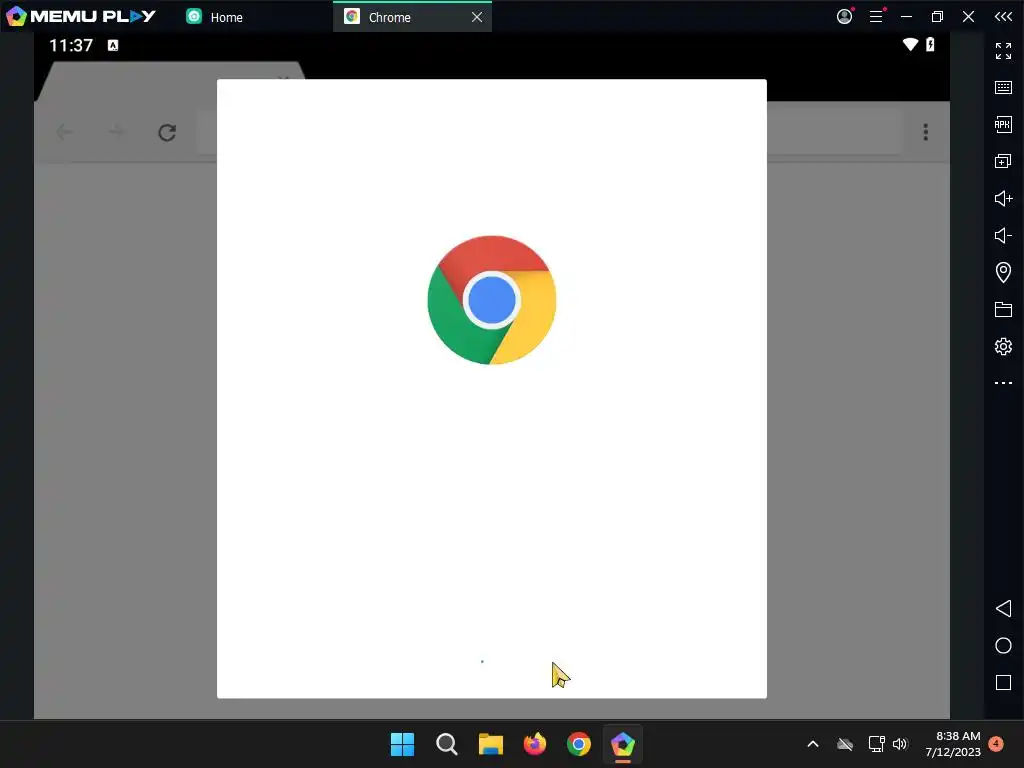Viewport: 1024px width, 768px height.
Task: Close the Chrome tab in MEmu
Action: pyautogui.click(x=477, y=17)
